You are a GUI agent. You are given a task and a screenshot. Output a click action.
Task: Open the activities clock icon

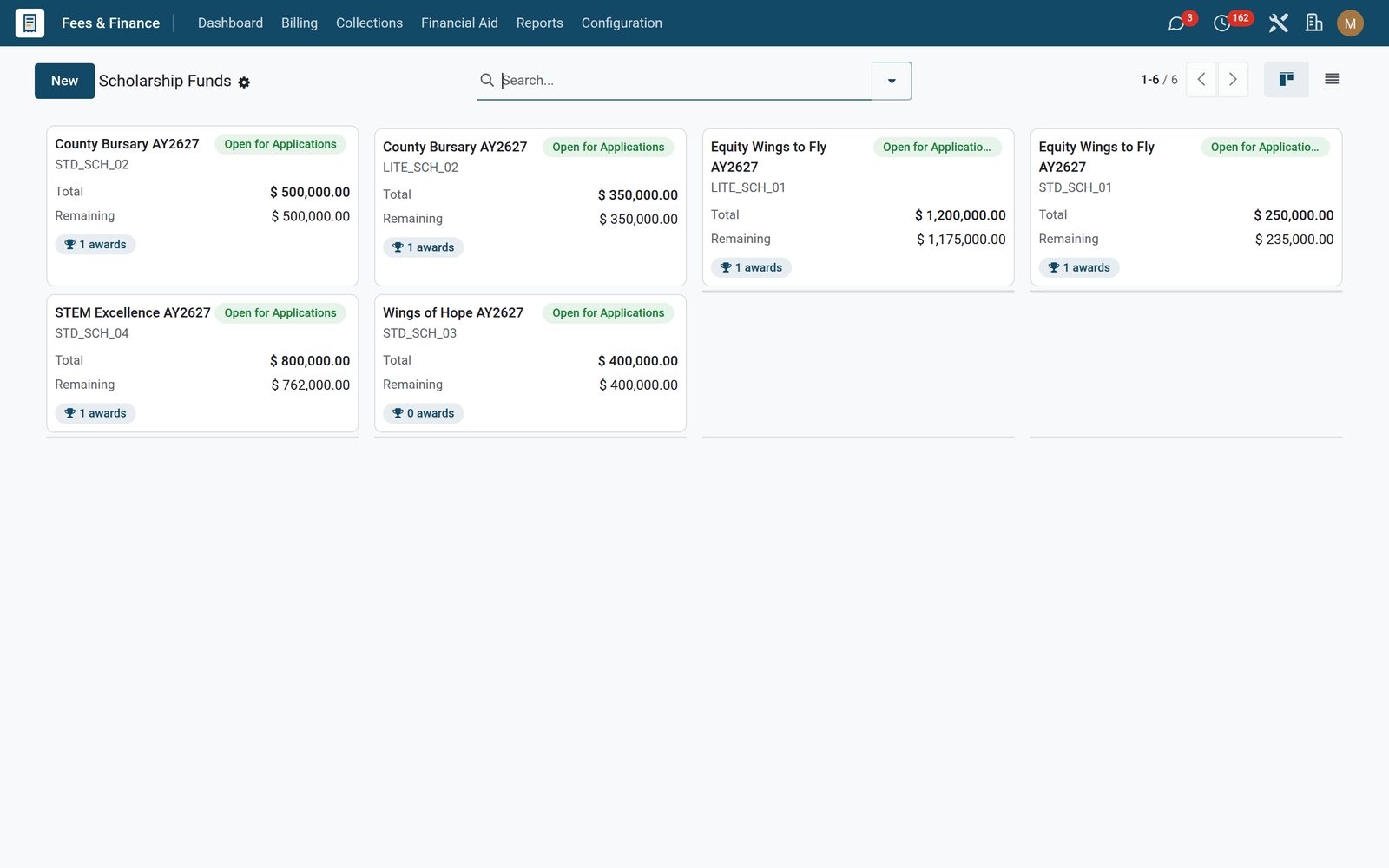(1221, 23)
